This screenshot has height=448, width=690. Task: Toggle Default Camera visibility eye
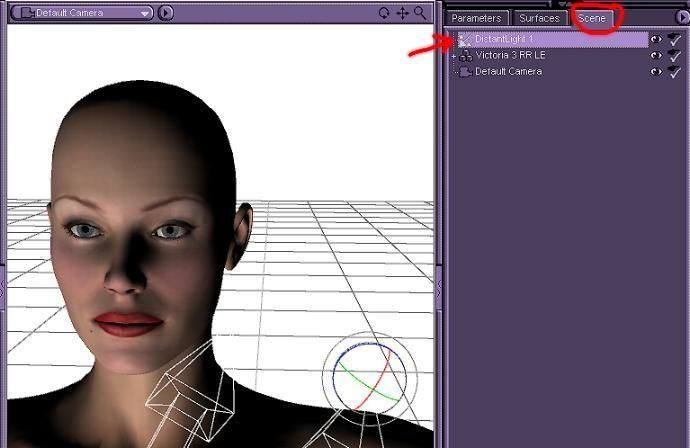click(656, 72)
